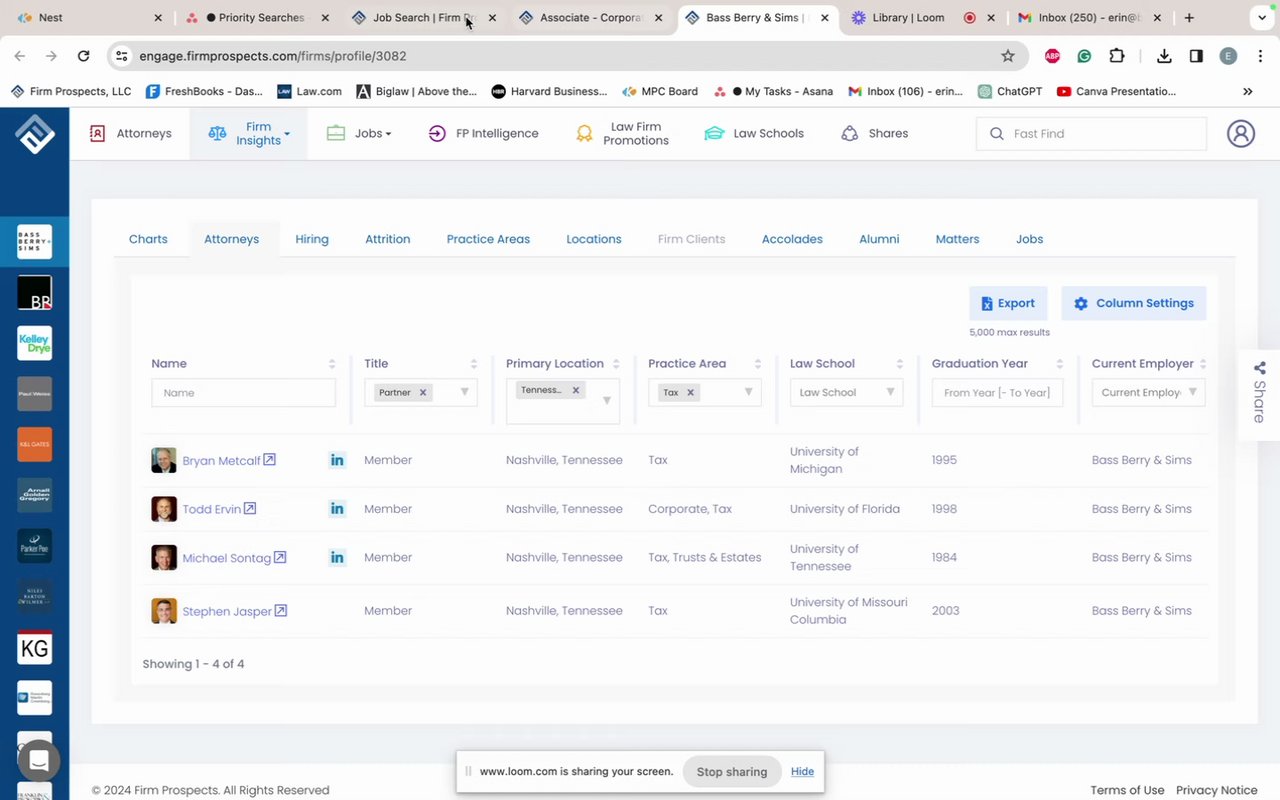1280x800 pixels.
Task: Select Parker Poe firm sidebar icon
Action: [34, 546]
